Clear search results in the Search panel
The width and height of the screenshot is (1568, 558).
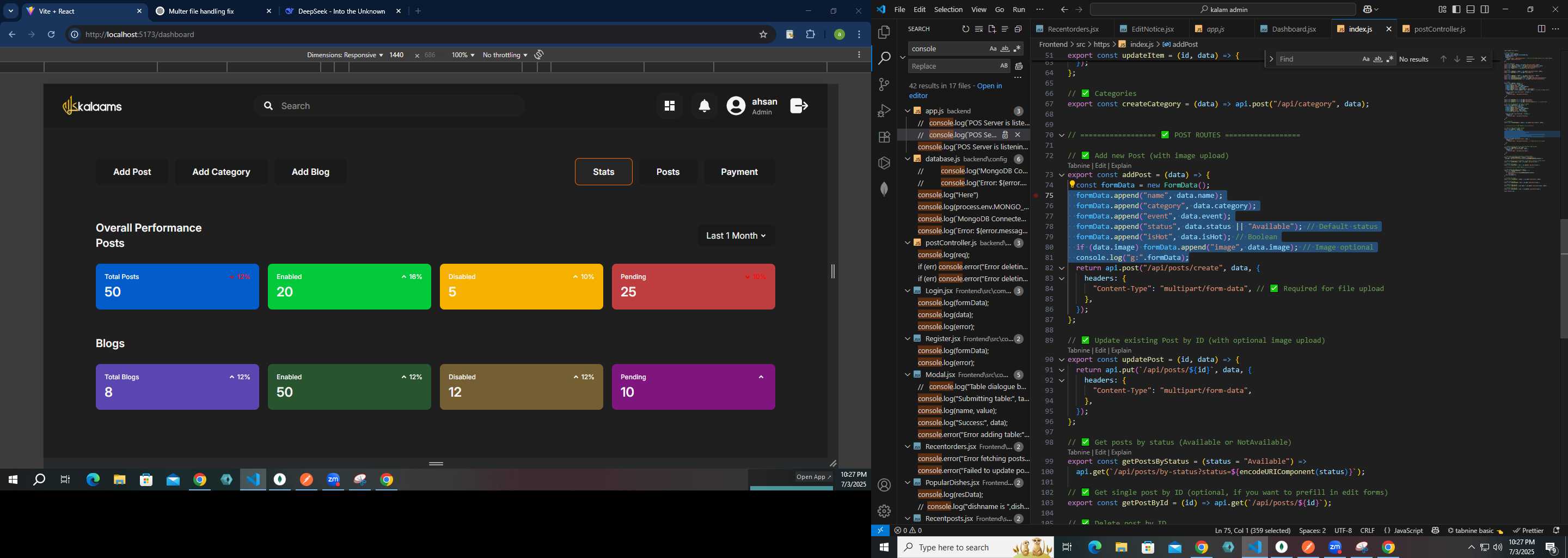pos(979,29)
